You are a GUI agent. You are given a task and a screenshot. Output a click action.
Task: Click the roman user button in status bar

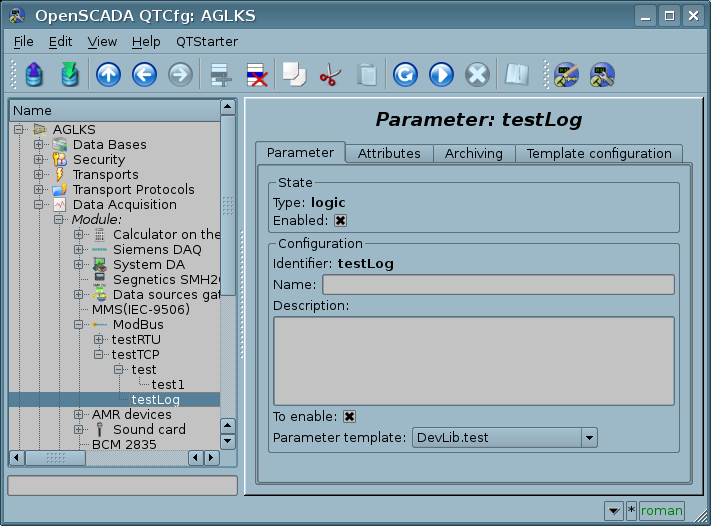[x=662, y=510]
